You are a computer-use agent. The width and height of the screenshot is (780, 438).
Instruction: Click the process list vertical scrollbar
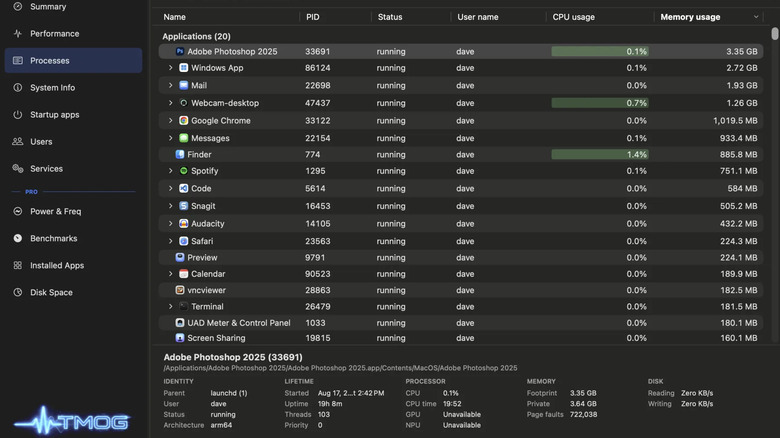click(775, 34)
